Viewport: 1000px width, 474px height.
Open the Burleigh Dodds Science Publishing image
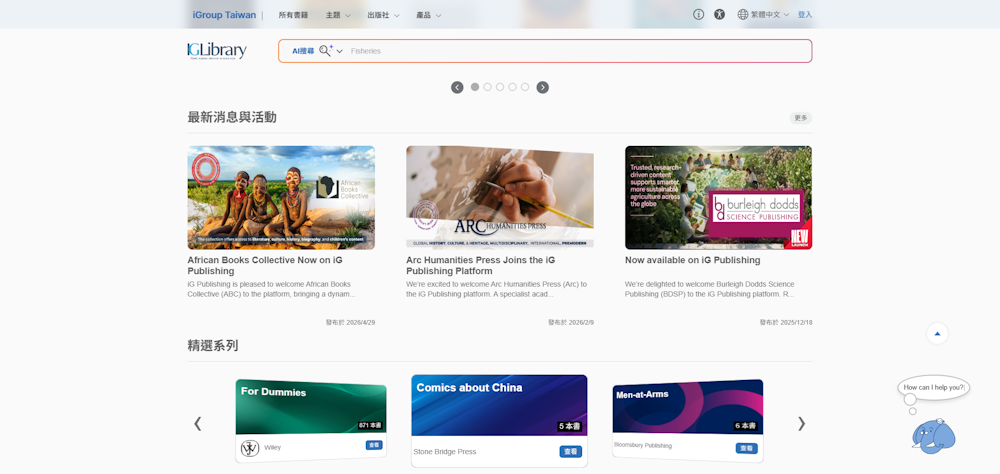click(719, 197)
